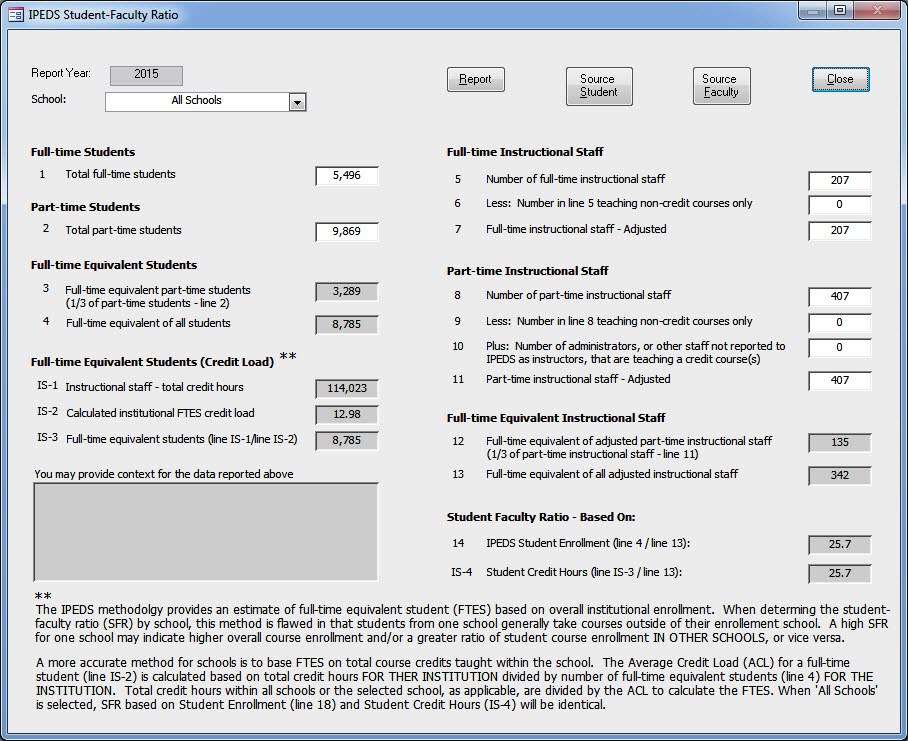Click 'Calculated institutional FTES credit load' label

160,413
